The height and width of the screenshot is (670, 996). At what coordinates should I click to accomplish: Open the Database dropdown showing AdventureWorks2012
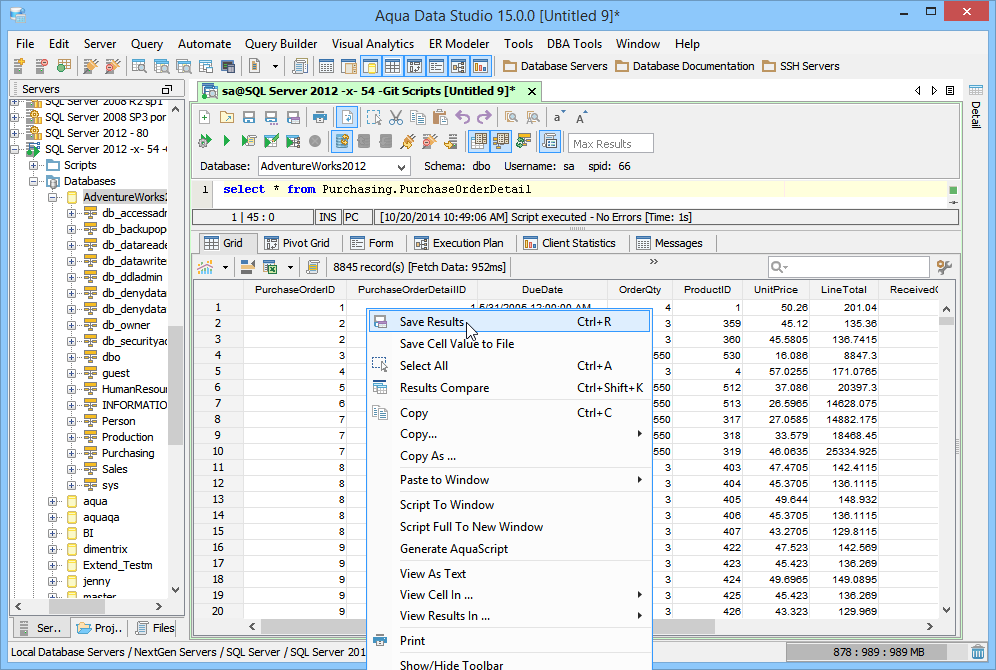coord(334,166)
